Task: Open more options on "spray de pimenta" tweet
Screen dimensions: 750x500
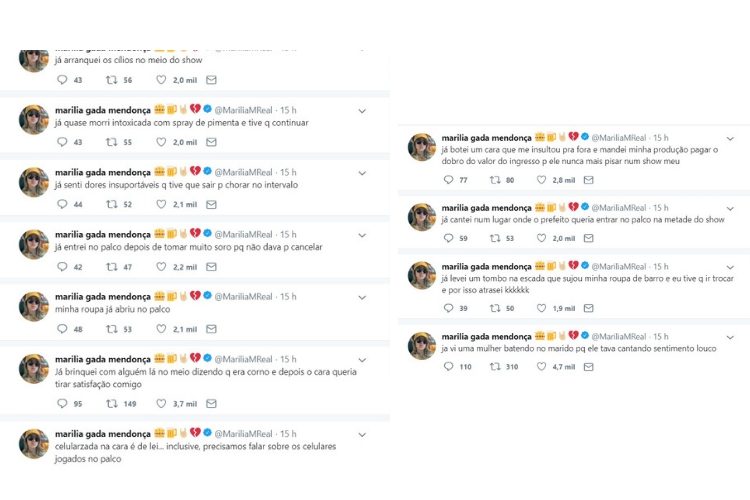Action: click(362, 110)
